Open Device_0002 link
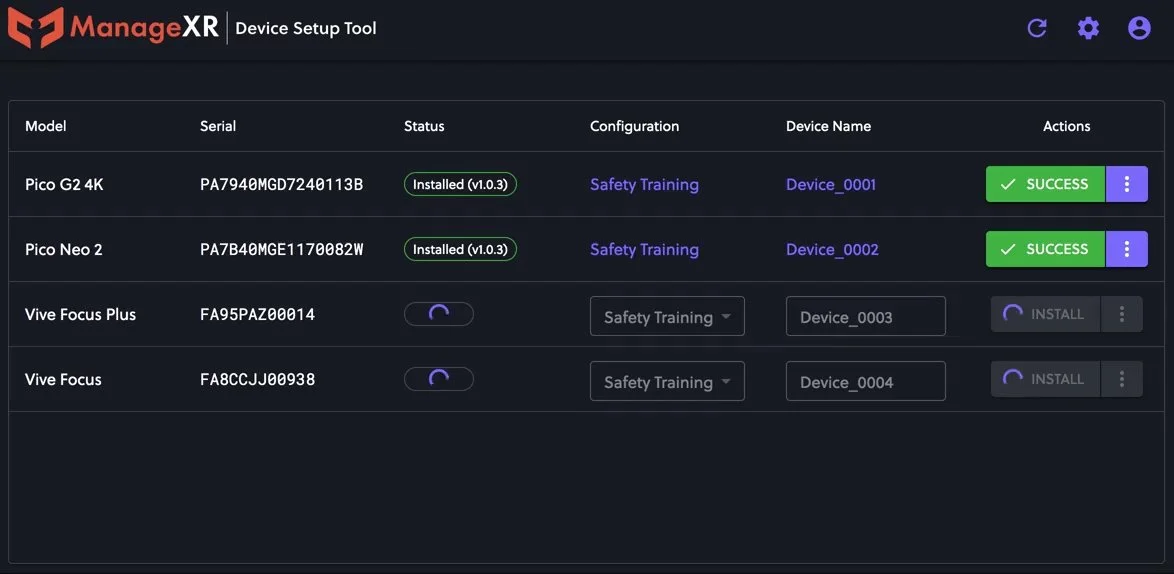 coord(832,250)
